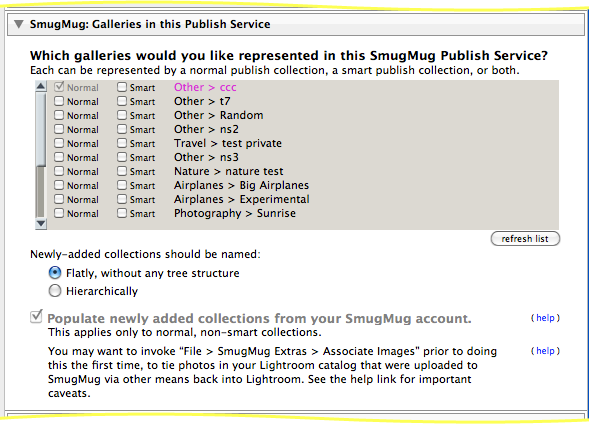Tick Smart for Airplanes > Experimental
This screenshot has width=589, height=424.
coord(122,199)
